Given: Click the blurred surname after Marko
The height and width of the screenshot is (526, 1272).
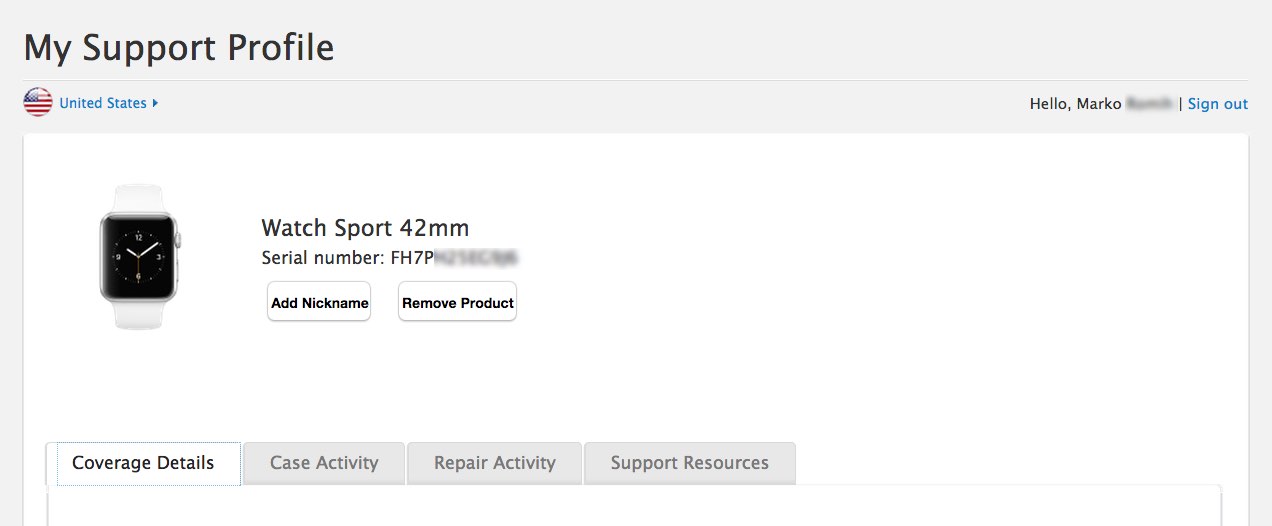Looking at the screenshot, I should click(x=1149, y=104).
